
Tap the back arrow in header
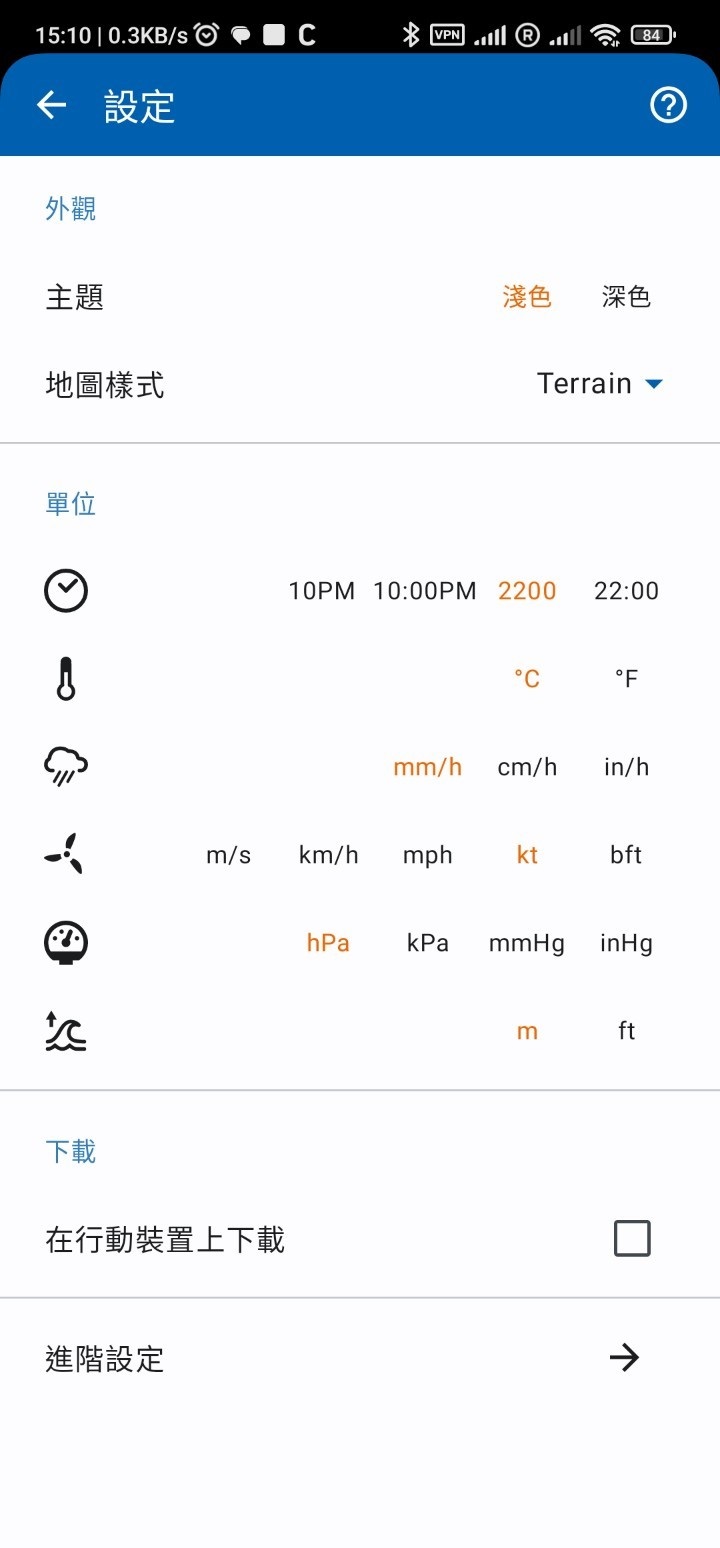coord(51,105)
